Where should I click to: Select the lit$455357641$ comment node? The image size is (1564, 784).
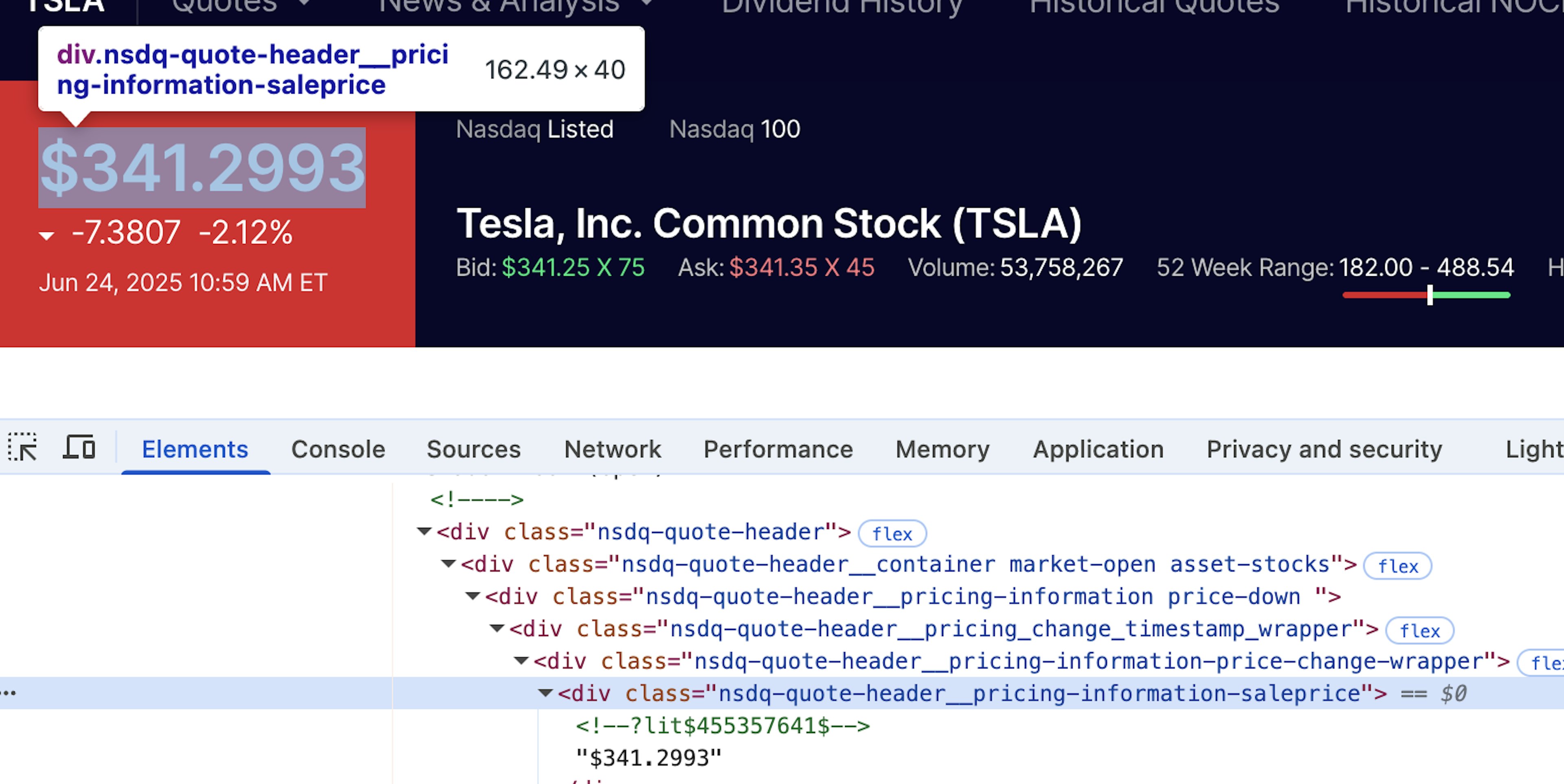coord(723,726)
